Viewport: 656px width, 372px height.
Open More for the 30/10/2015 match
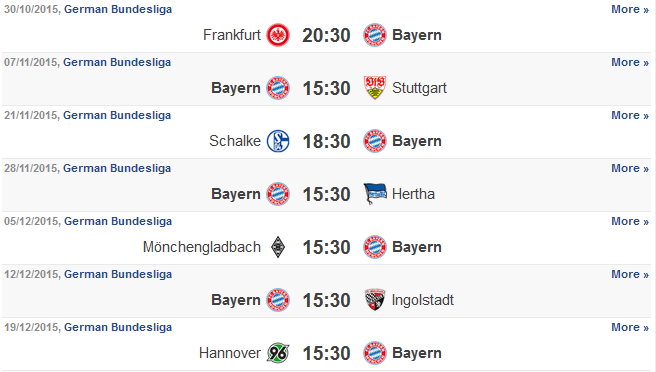click(x=630, y=9)
